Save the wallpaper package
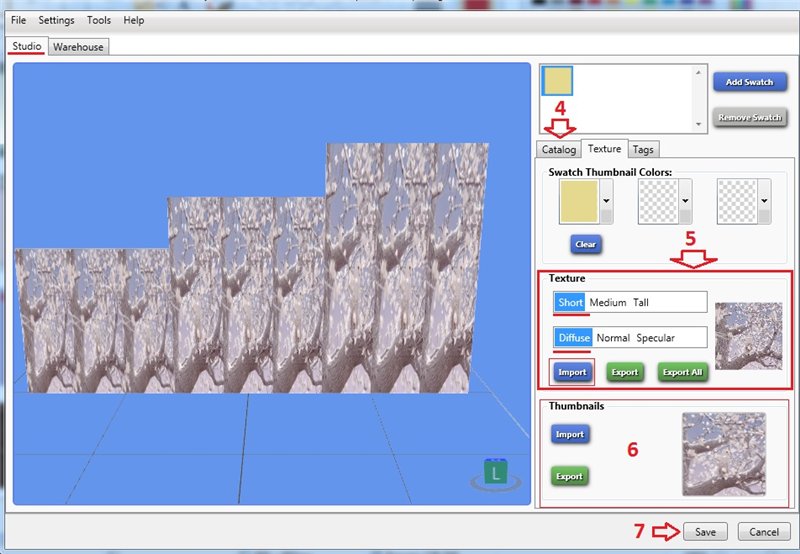Viewport: 800px width, 554px height. [x=705, y=532]
